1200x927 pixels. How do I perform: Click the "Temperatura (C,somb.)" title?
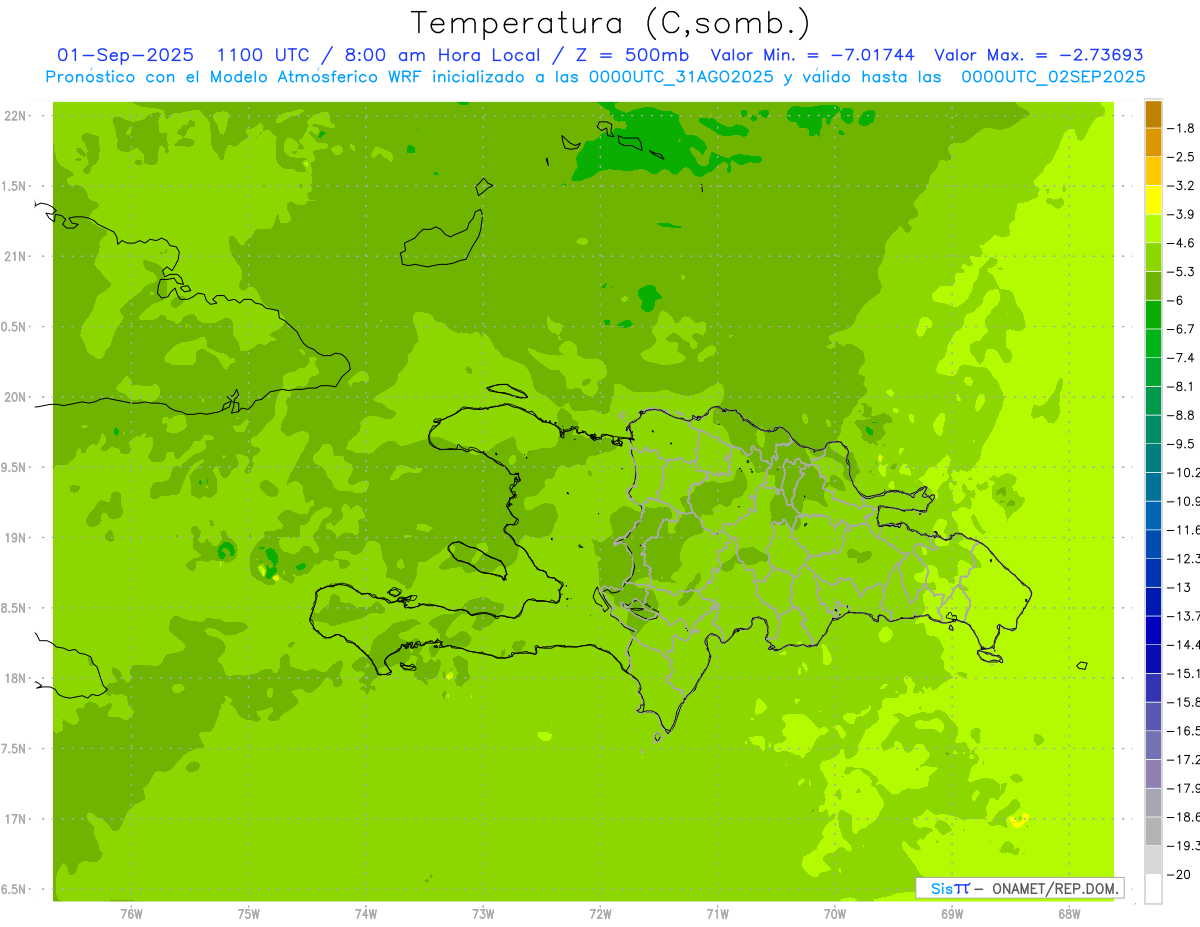(610, 23)
